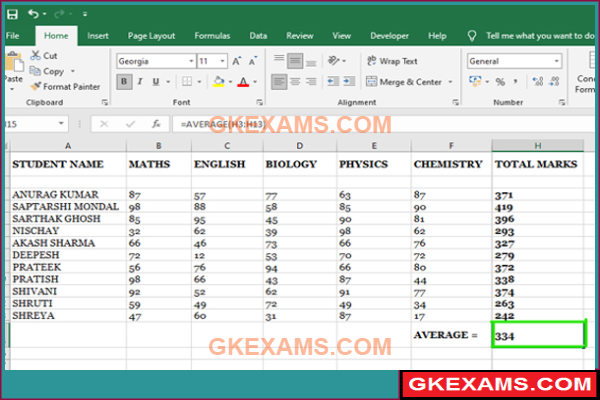This screenshot has width=600, height=400.
Task: Click the red font color swatch
Action: 243,82
